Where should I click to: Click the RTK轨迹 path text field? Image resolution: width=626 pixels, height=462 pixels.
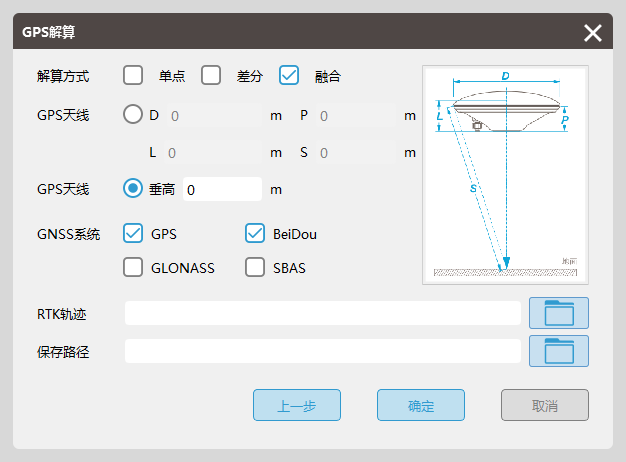click(x=322, y=314)
